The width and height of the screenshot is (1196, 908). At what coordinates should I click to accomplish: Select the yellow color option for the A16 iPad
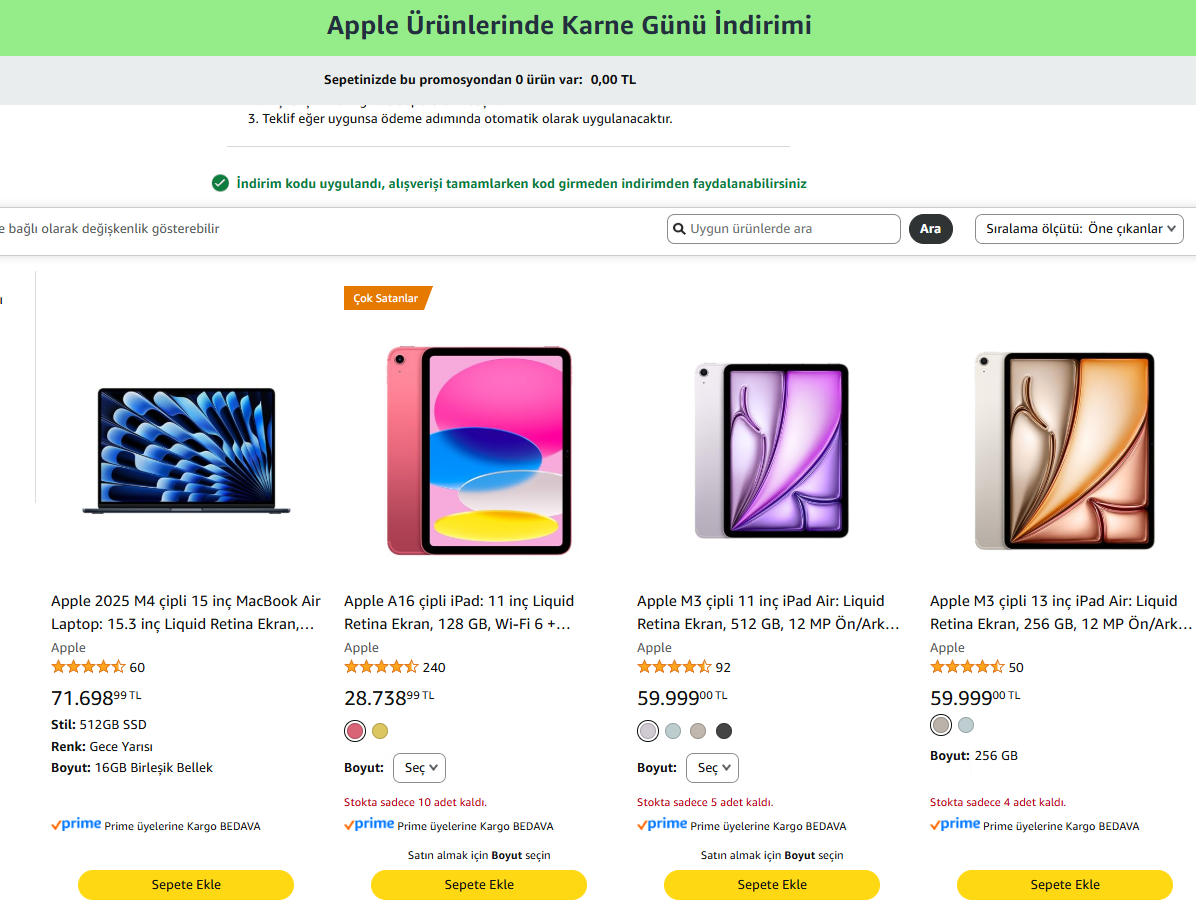pos(380,731)
